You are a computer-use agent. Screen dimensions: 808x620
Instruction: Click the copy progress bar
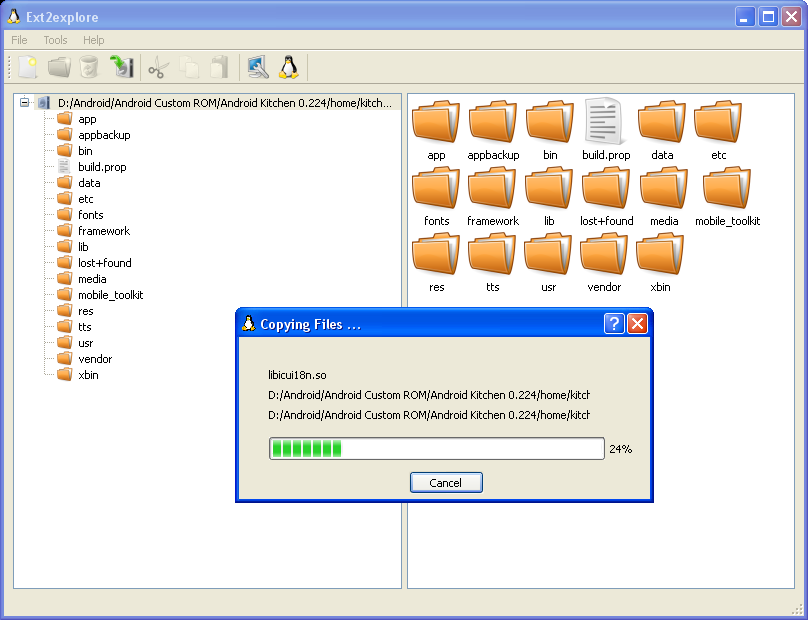(x=436, y=448)
